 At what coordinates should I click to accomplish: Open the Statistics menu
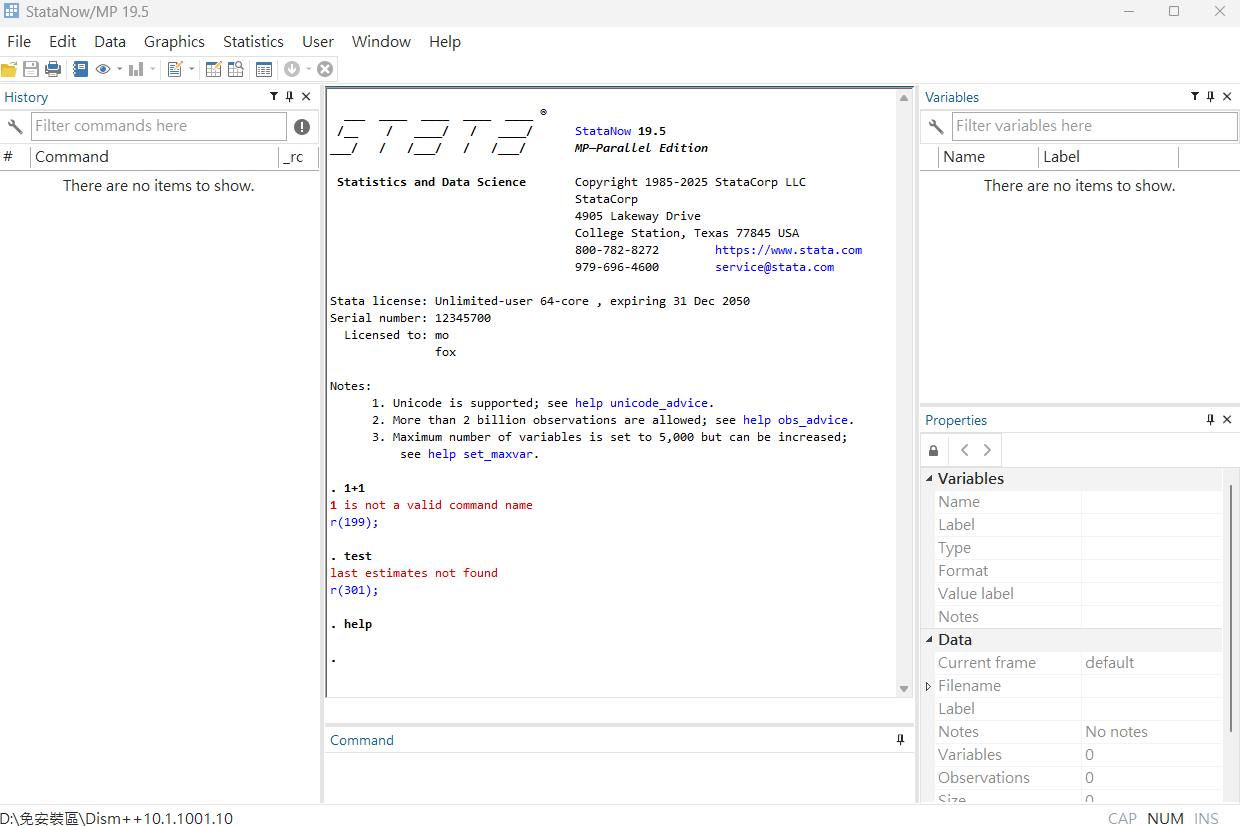coord(253,42)
